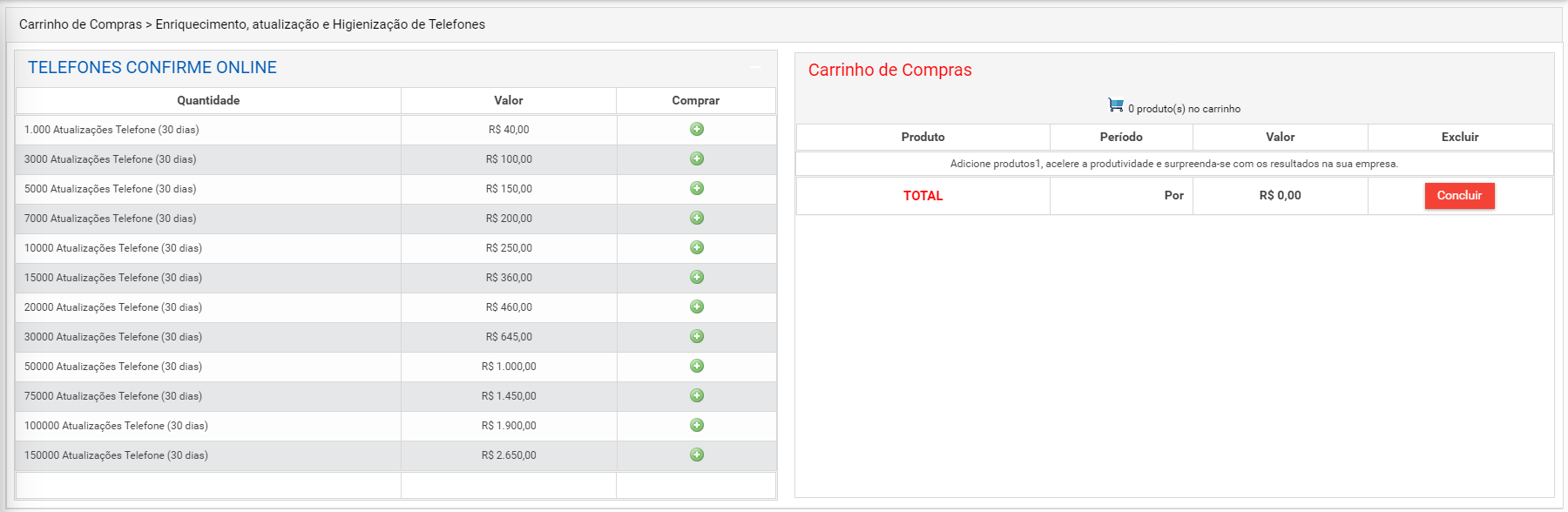Click the Quantidade column header
The height and width of the screenshot is (512, 1568).
point(208,100)
